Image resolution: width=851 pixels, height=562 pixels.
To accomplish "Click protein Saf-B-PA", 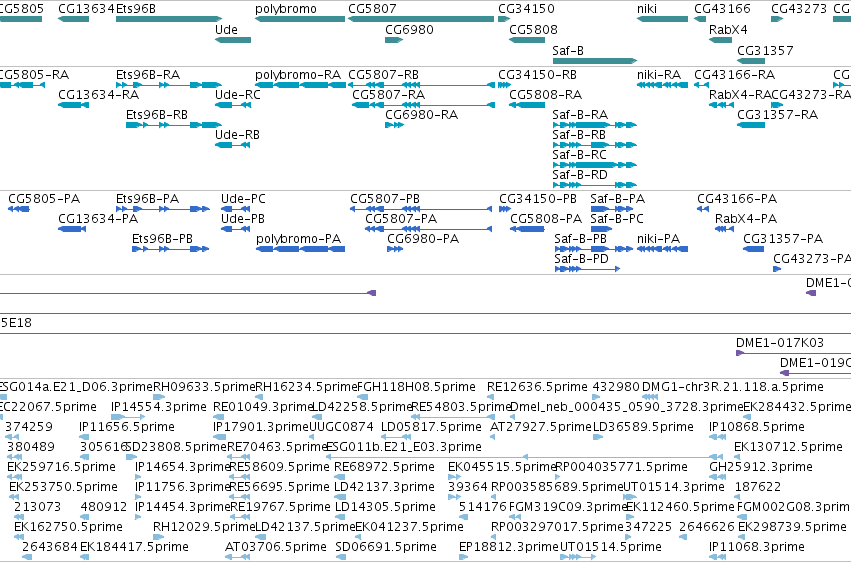I will point(612,209).
